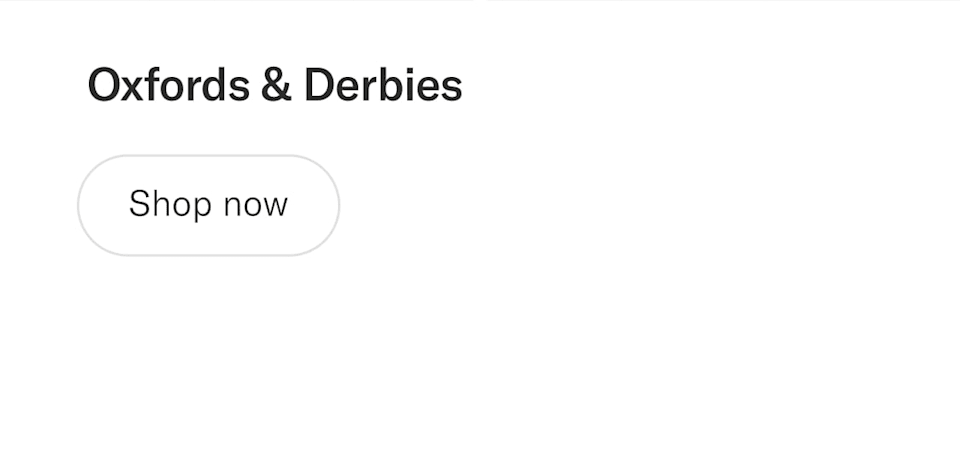Image resolution: width=960 pixels, height=462 pixels.
Task: Select the rounded Shop now pill button
Action: coord(208,205)
